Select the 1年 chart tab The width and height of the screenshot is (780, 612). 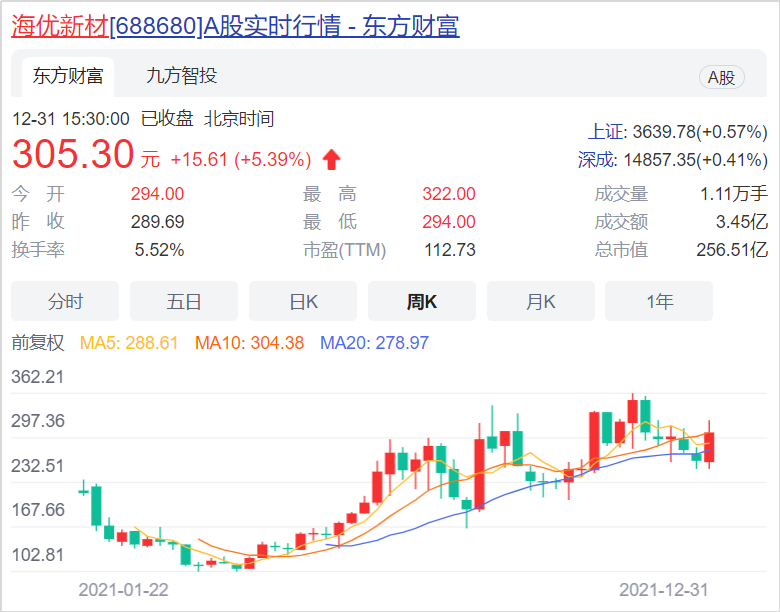pos(659,301)
